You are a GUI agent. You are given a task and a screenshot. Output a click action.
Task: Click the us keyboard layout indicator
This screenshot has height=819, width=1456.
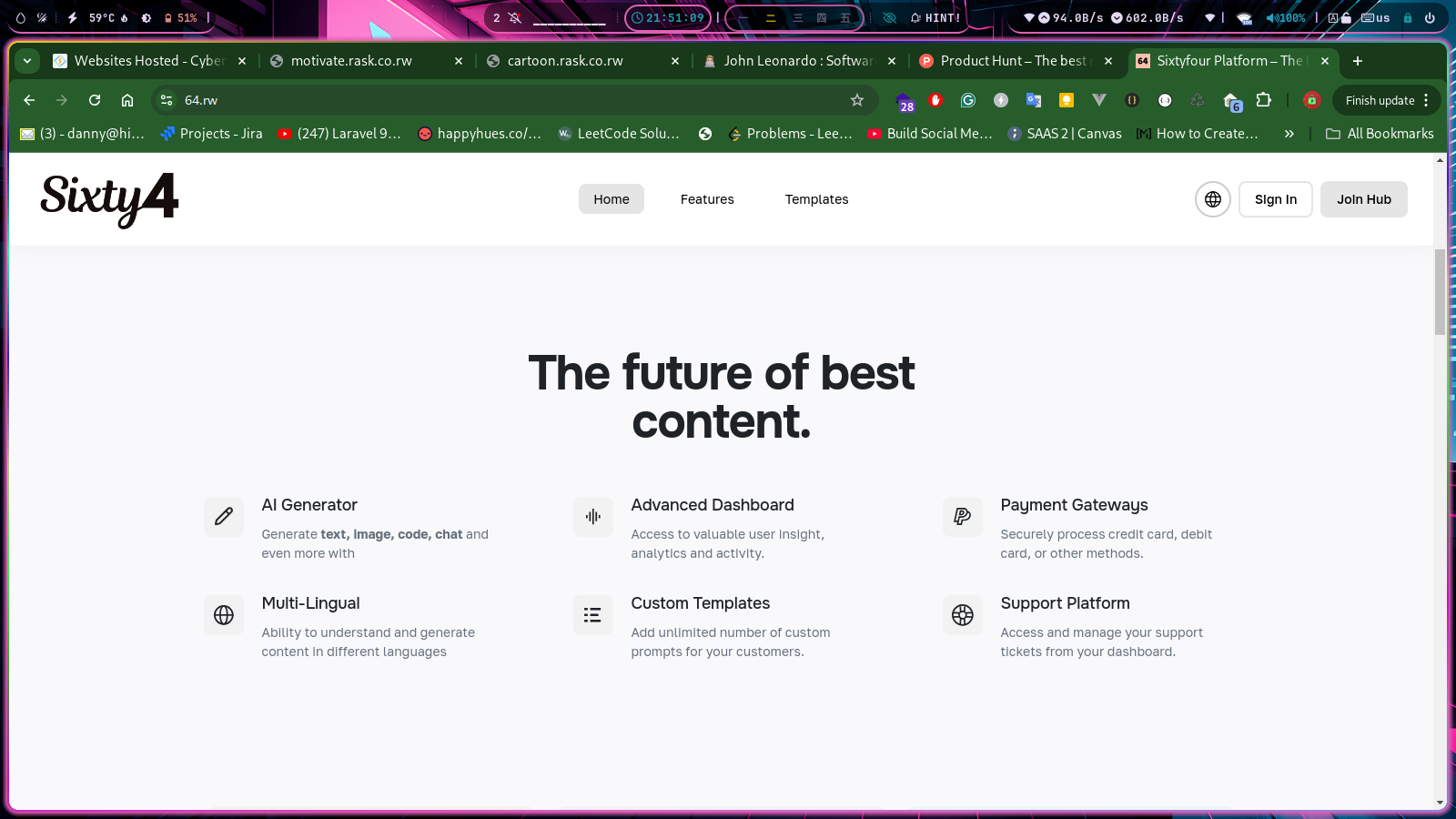point(1376,17)
